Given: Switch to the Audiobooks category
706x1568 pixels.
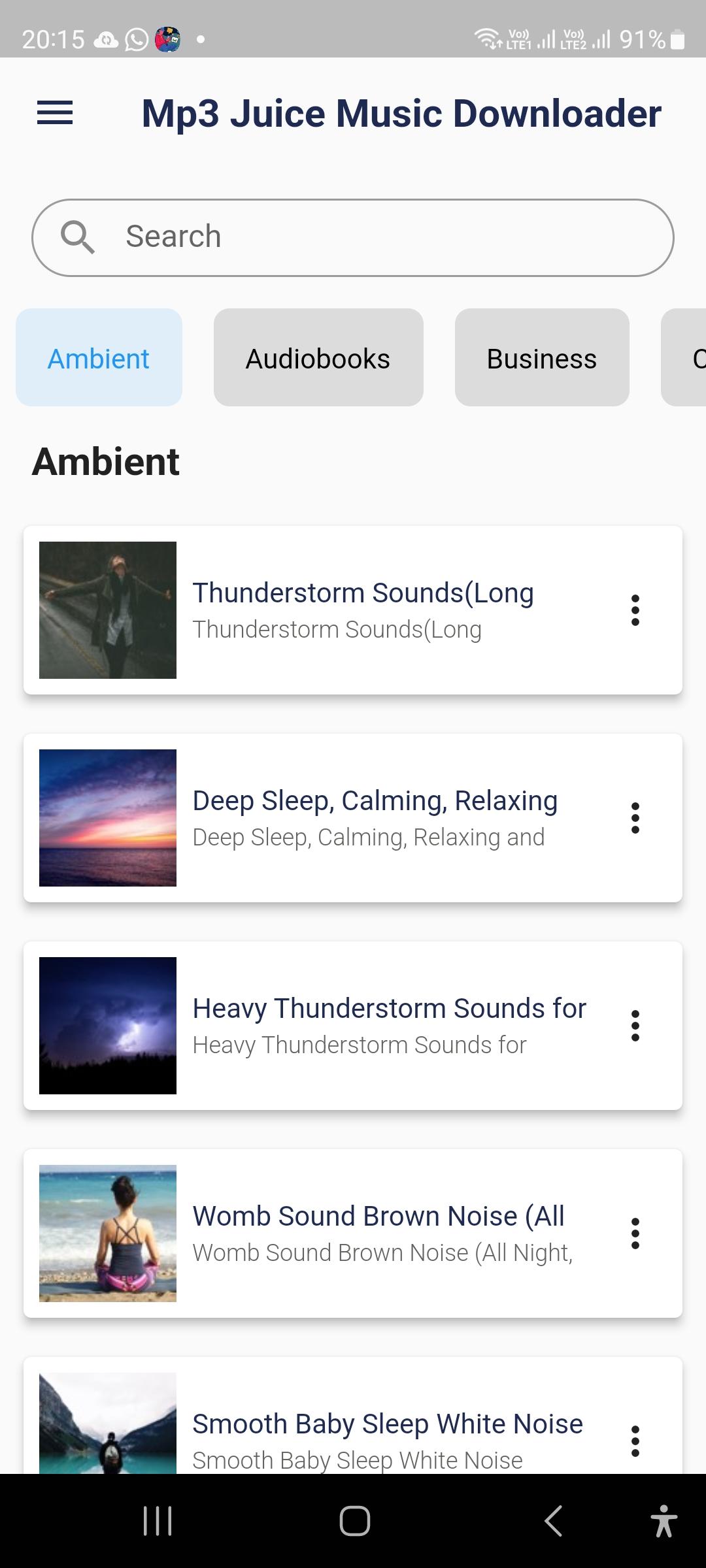Looking at the screenshot, I should 318,358.
